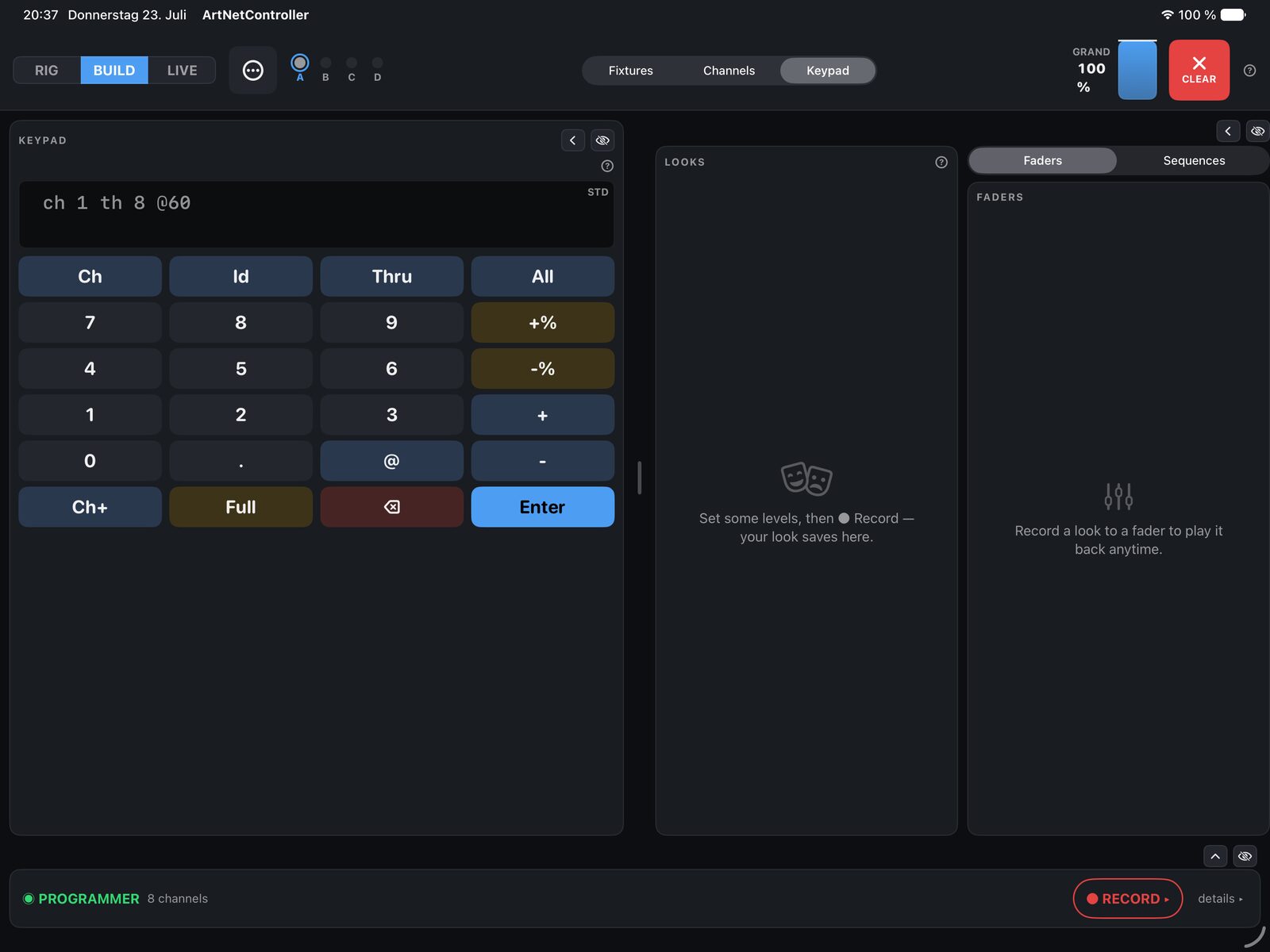The height and width of the screenshot is (952, 1270).
Task: Hide the Keypad panel with eye icon
Action: [602, 140]
